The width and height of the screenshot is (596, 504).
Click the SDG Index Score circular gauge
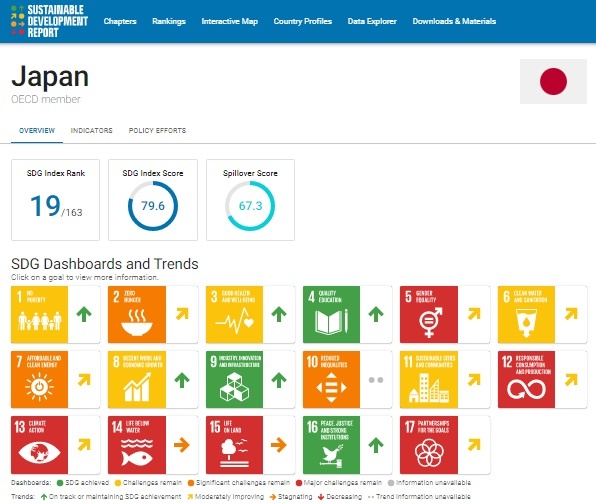(153, 206)
